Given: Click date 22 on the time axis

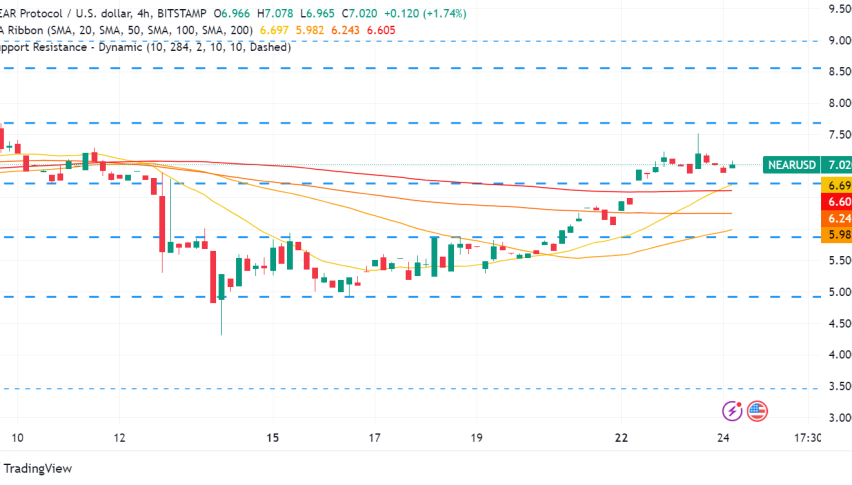Looking at the screenshot, I should [621, 438].
